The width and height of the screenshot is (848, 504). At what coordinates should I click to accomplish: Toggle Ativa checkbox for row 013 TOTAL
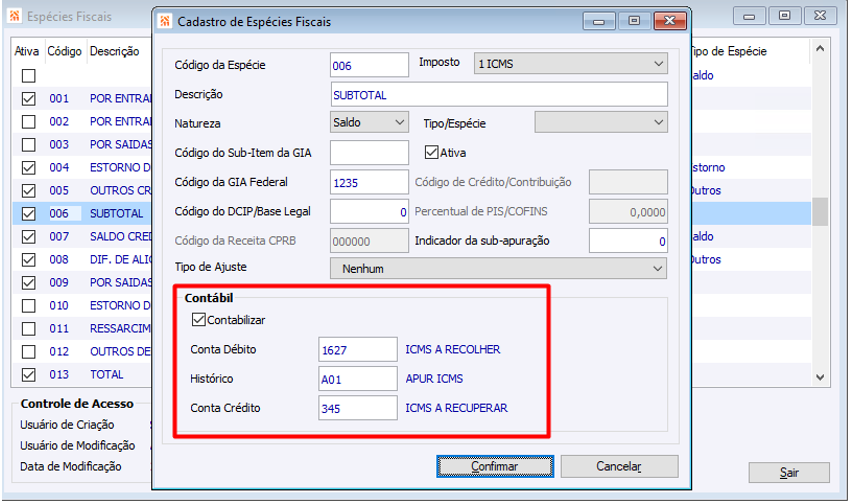28,374
